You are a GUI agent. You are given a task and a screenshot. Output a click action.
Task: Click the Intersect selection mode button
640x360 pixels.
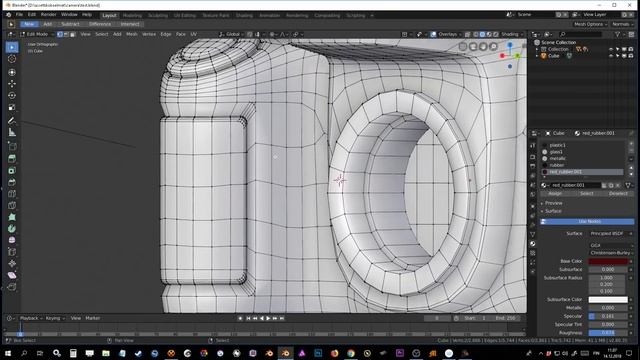130,24
